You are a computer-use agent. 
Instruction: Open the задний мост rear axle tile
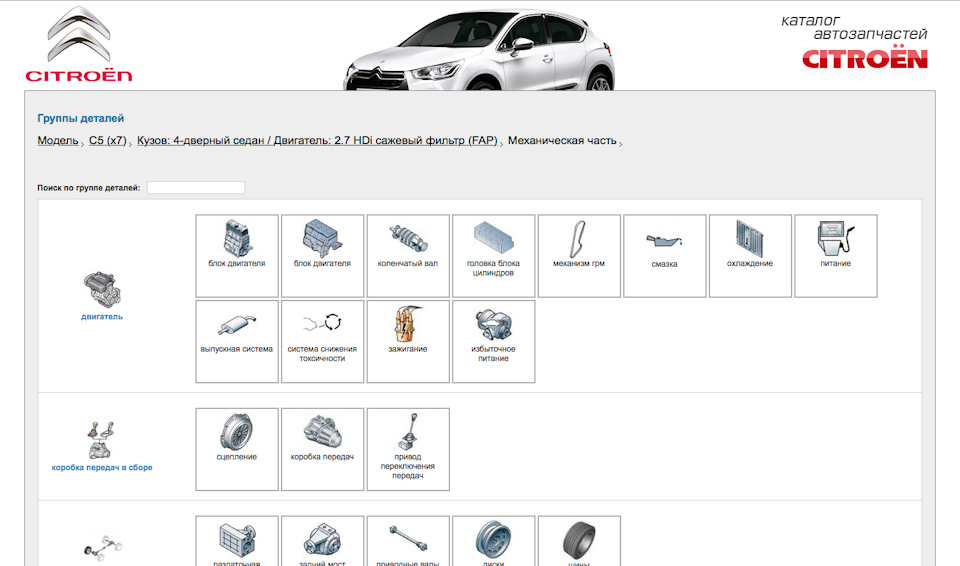pyautogui.click(x=323, y=541)
